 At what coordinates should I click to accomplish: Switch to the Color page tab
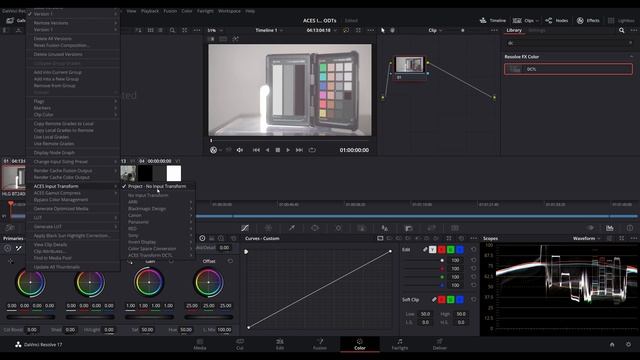pyautogui.click(x=360, y=344)
